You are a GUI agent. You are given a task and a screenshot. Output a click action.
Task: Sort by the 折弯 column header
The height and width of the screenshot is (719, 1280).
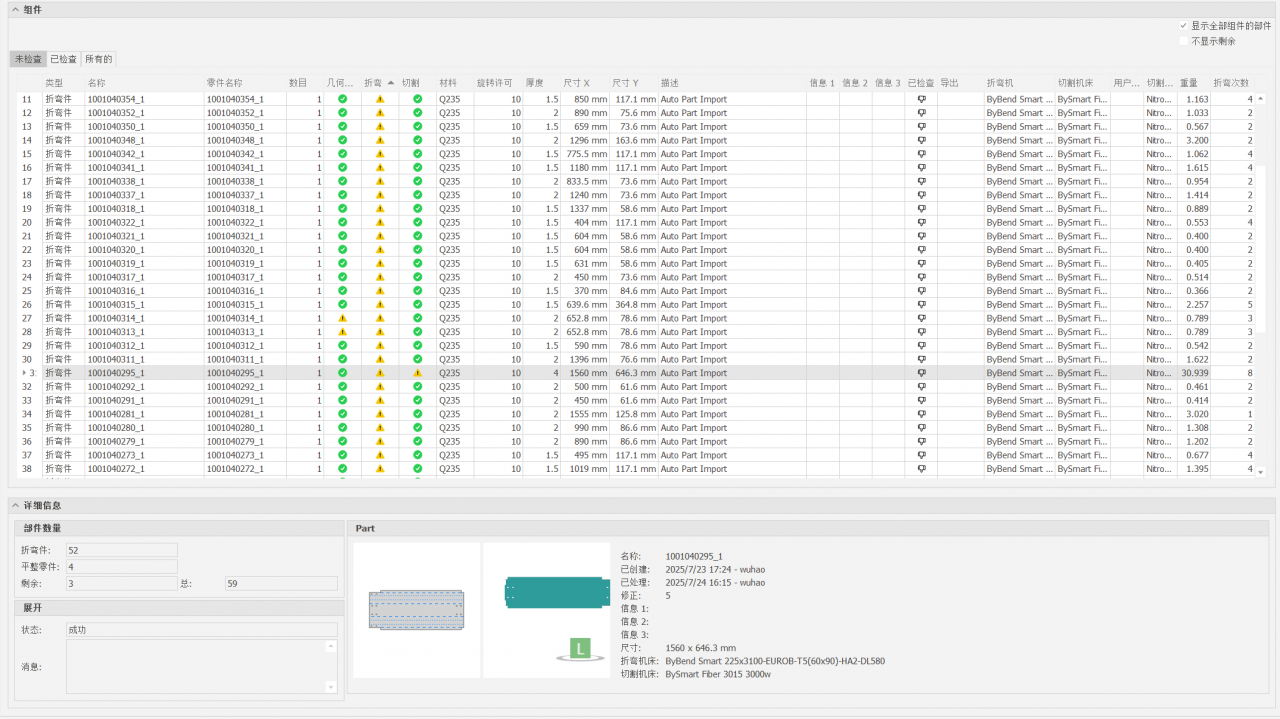pos(373,83)
